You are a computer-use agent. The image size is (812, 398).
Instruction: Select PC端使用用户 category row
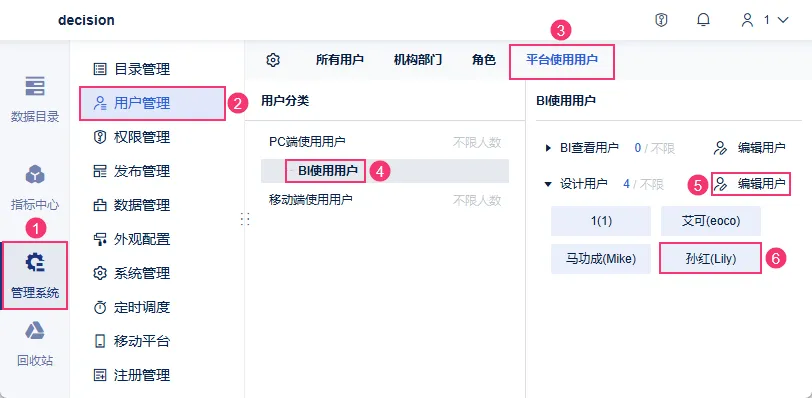point(385,142)
